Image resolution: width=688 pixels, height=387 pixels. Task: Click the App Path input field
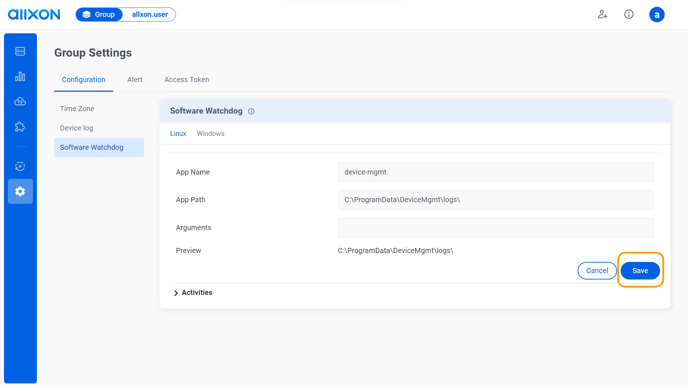coord(496,200)
